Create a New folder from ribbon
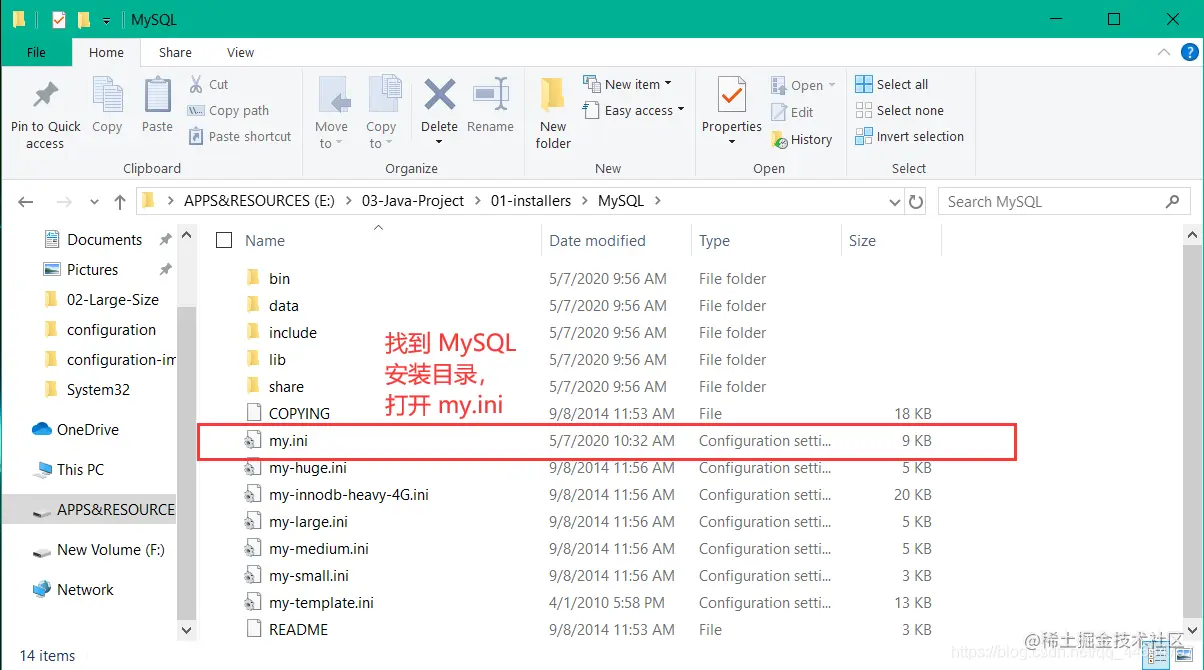The image size is (1204, 670). click(553, 113)
